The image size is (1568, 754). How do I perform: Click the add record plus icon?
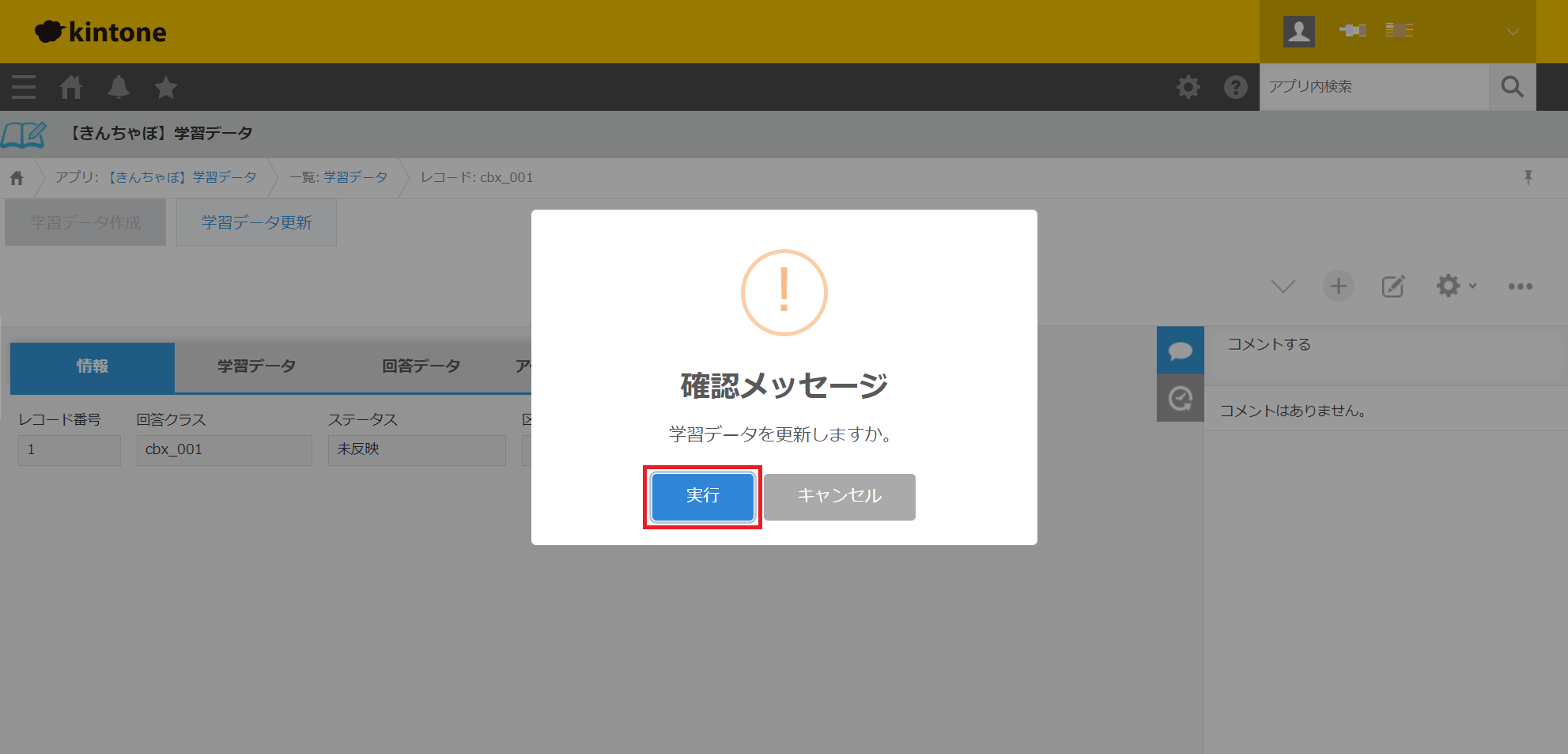click(x=1338, y=286)
